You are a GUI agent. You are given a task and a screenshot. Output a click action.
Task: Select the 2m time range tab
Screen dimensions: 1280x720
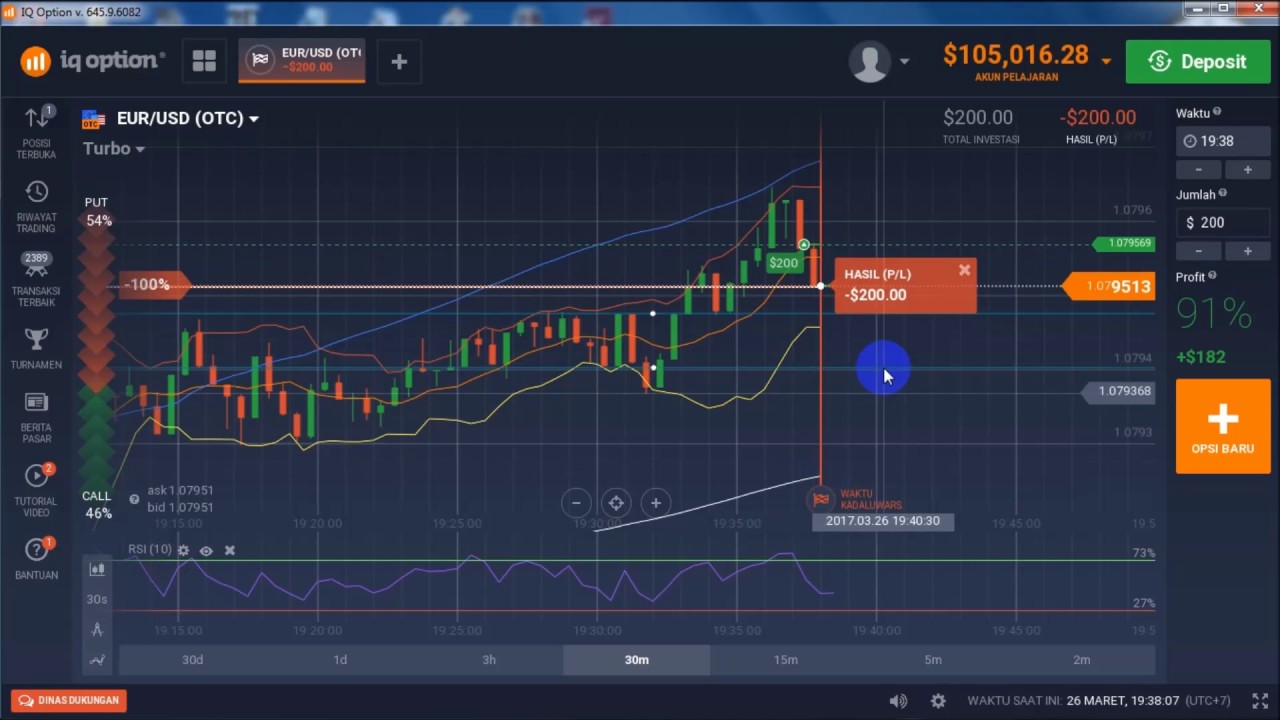click(1082, 660)
